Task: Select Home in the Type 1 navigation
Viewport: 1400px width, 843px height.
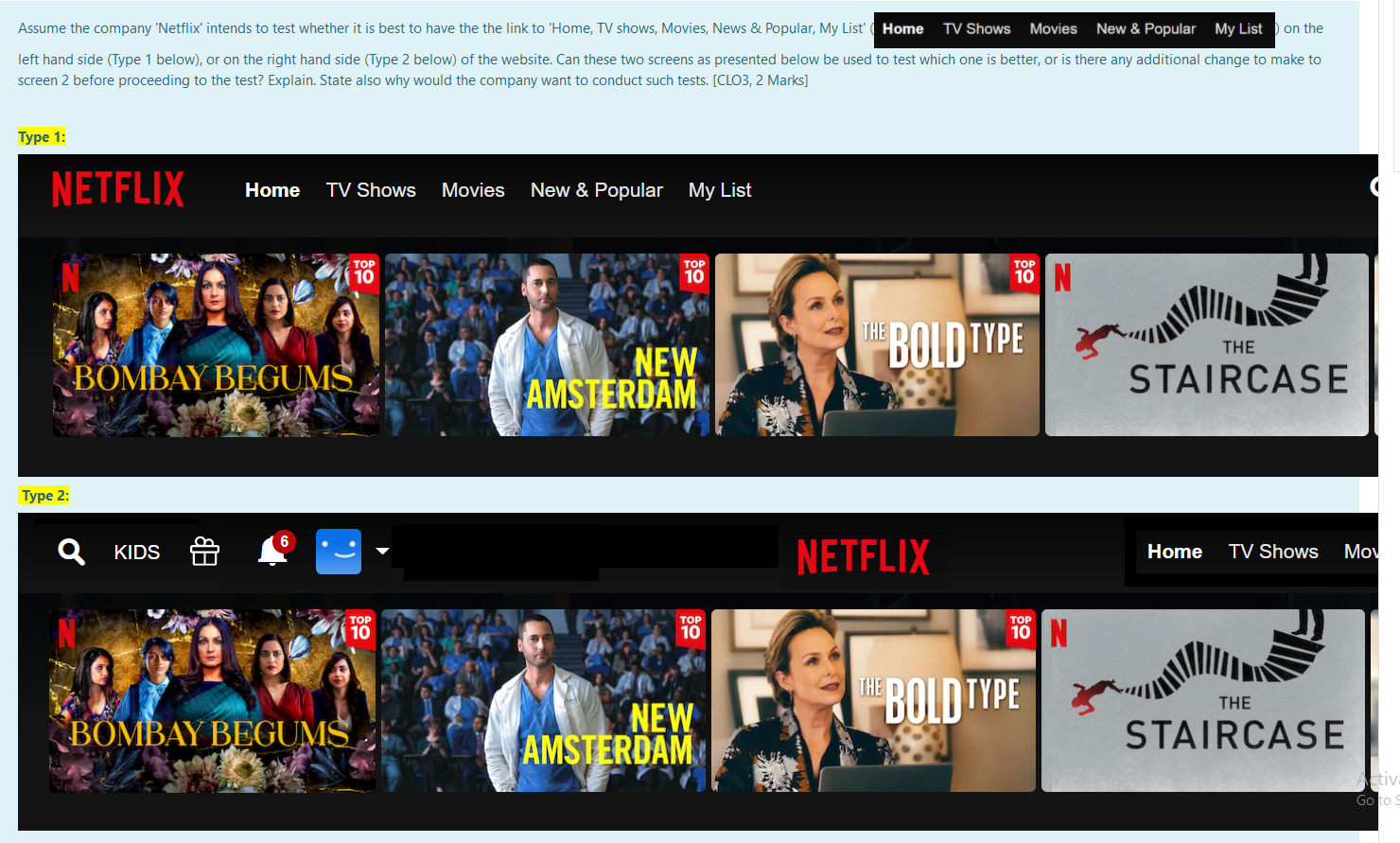Action: pyautogui.click(x=272, y=190)
